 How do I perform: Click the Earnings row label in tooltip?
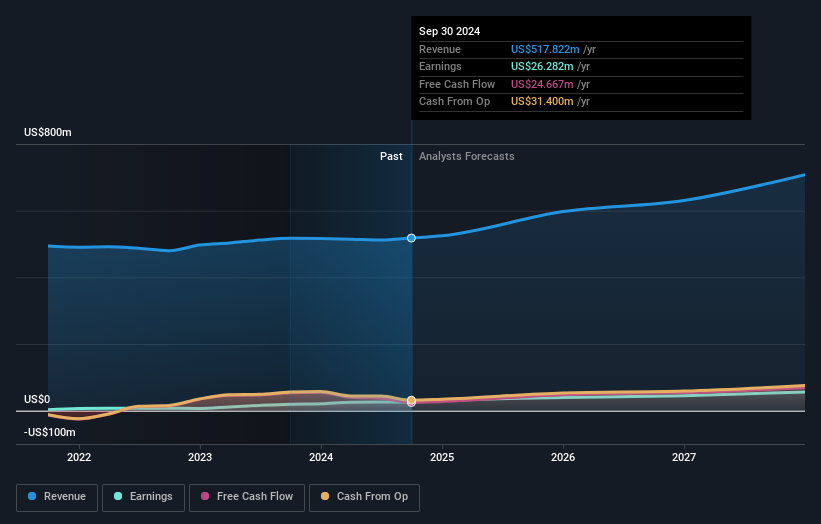[x=440, y=66]
